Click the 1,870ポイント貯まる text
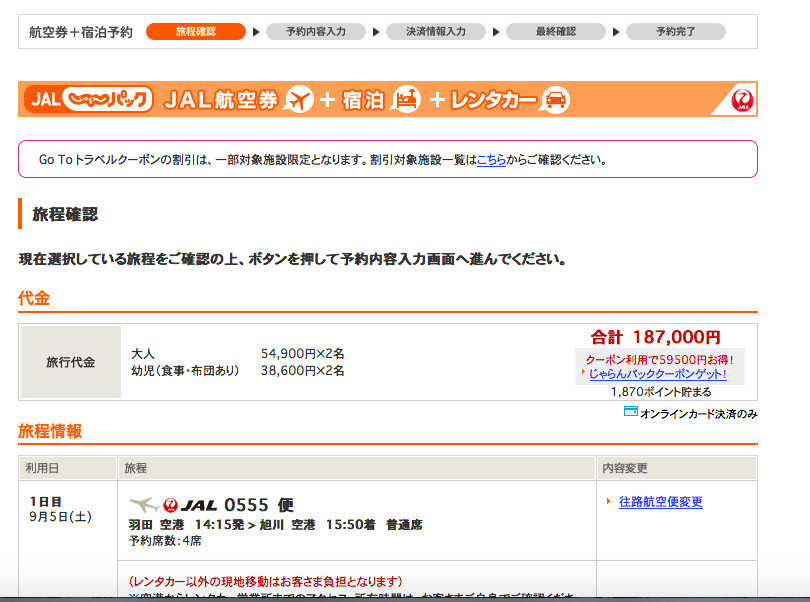Screen dimensions: 810x602 point(661,392)
